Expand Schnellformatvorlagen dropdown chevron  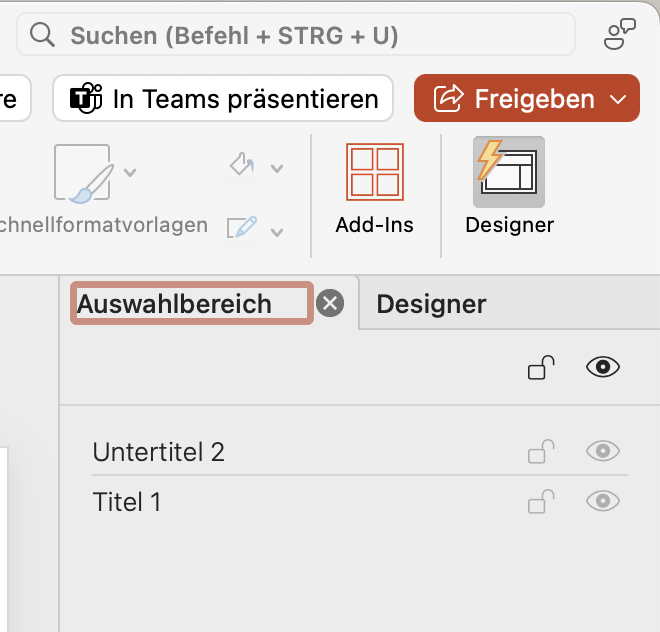click(x=130, y=172)
